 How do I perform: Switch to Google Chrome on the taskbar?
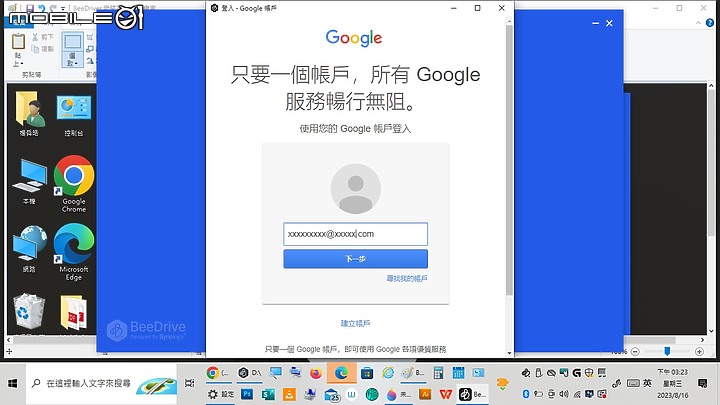pyautogui.click(x=218, y=373)
